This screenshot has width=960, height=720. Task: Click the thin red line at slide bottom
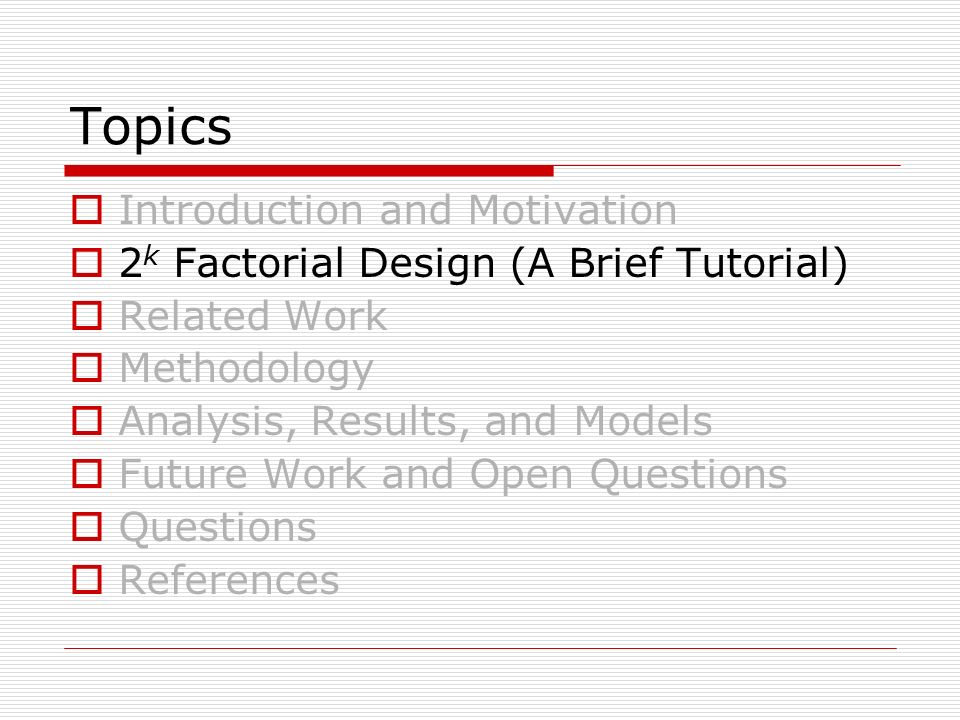click(481, 648)
